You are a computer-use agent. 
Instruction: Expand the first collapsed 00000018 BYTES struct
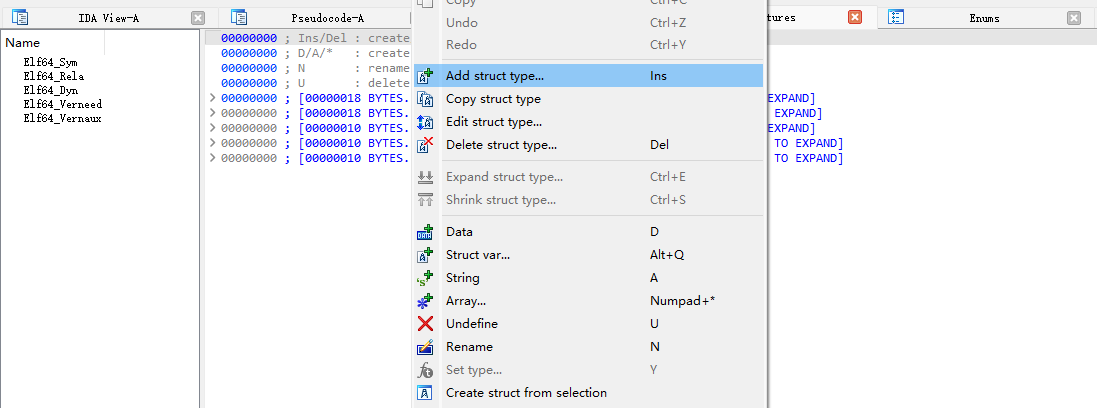coord(212,98)
